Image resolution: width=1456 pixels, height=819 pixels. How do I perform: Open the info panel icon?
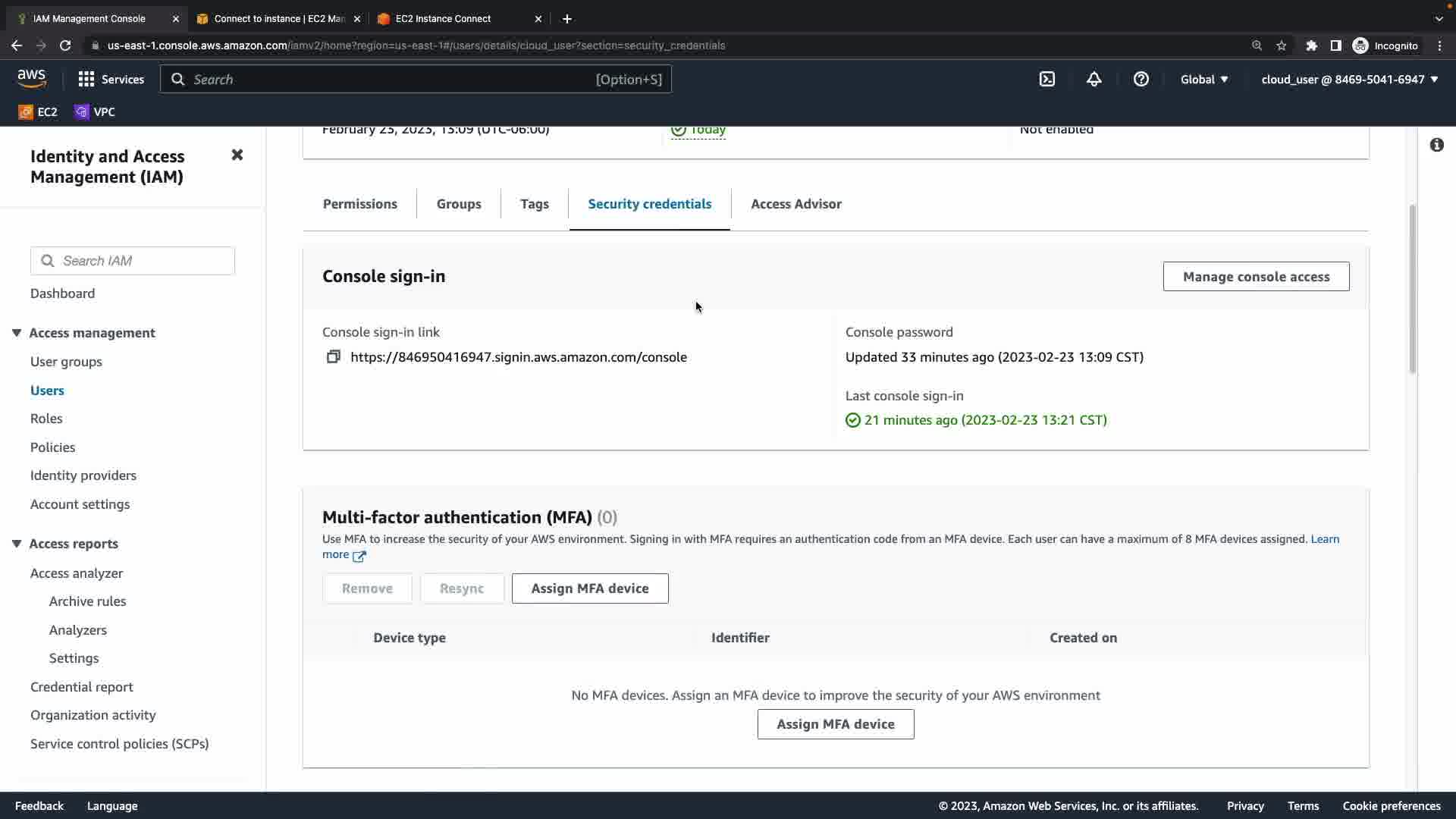pyautogui.click(x=1436, y=145)
